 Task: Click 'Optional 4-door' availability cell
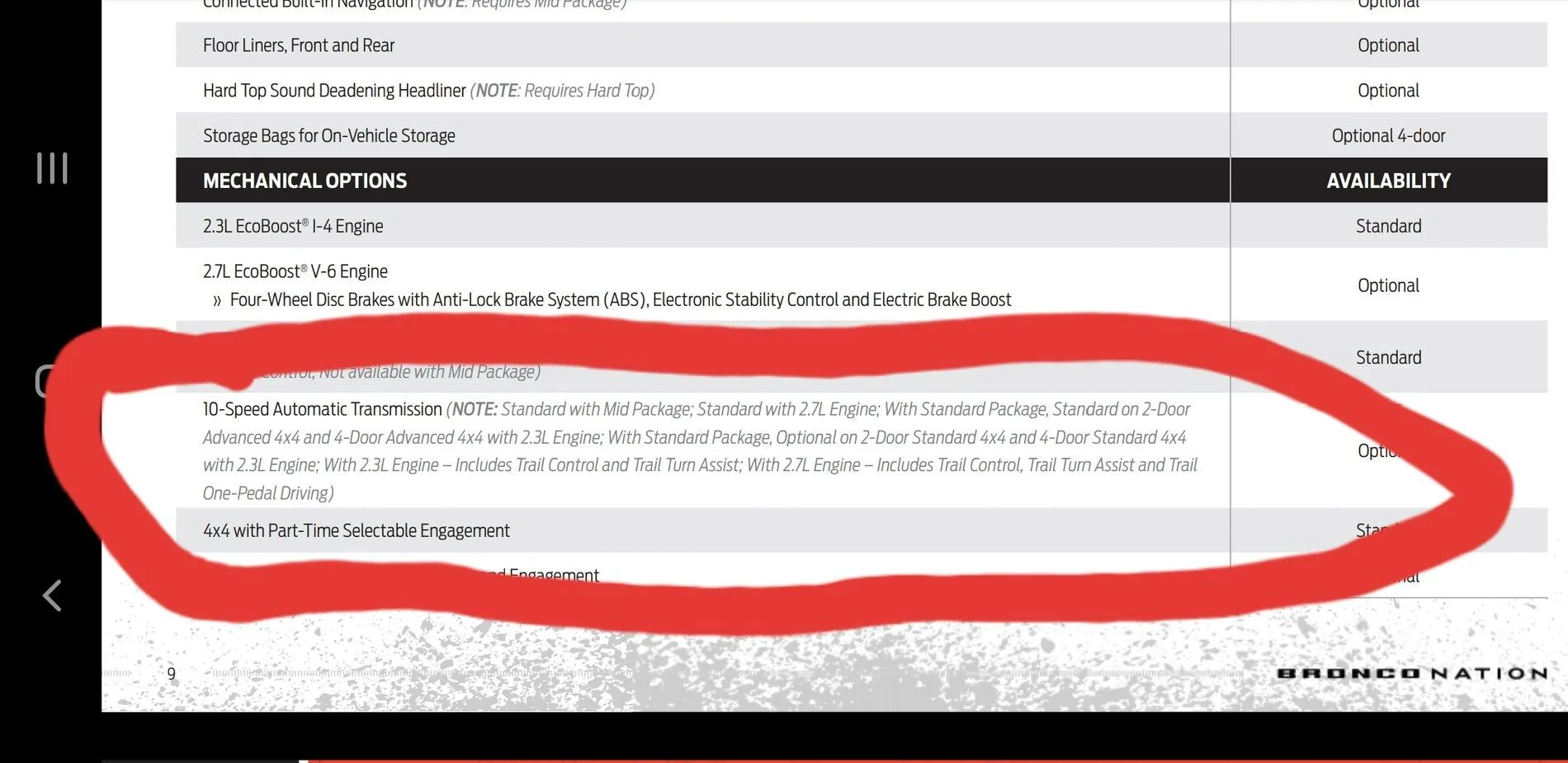(x=1388, y=136)
